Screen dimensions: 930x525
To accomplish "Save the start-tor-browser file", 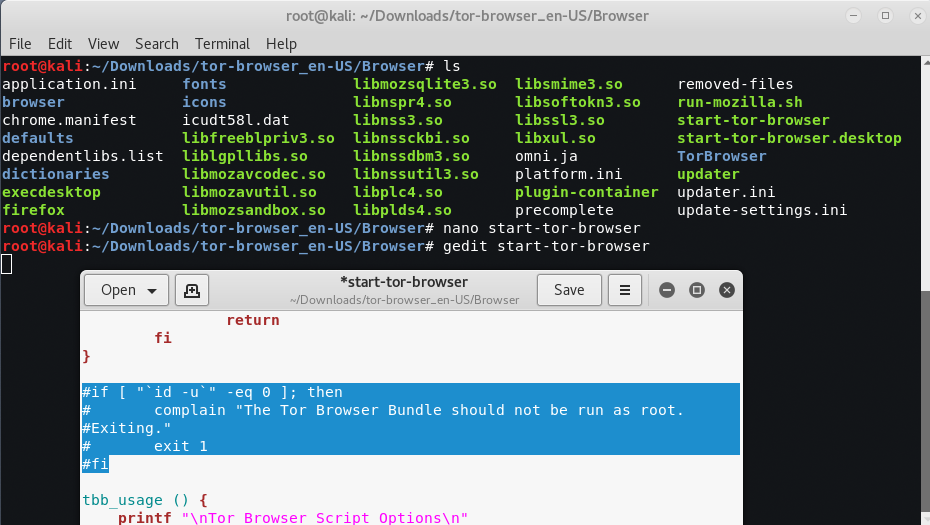I will tap(569, 290).
